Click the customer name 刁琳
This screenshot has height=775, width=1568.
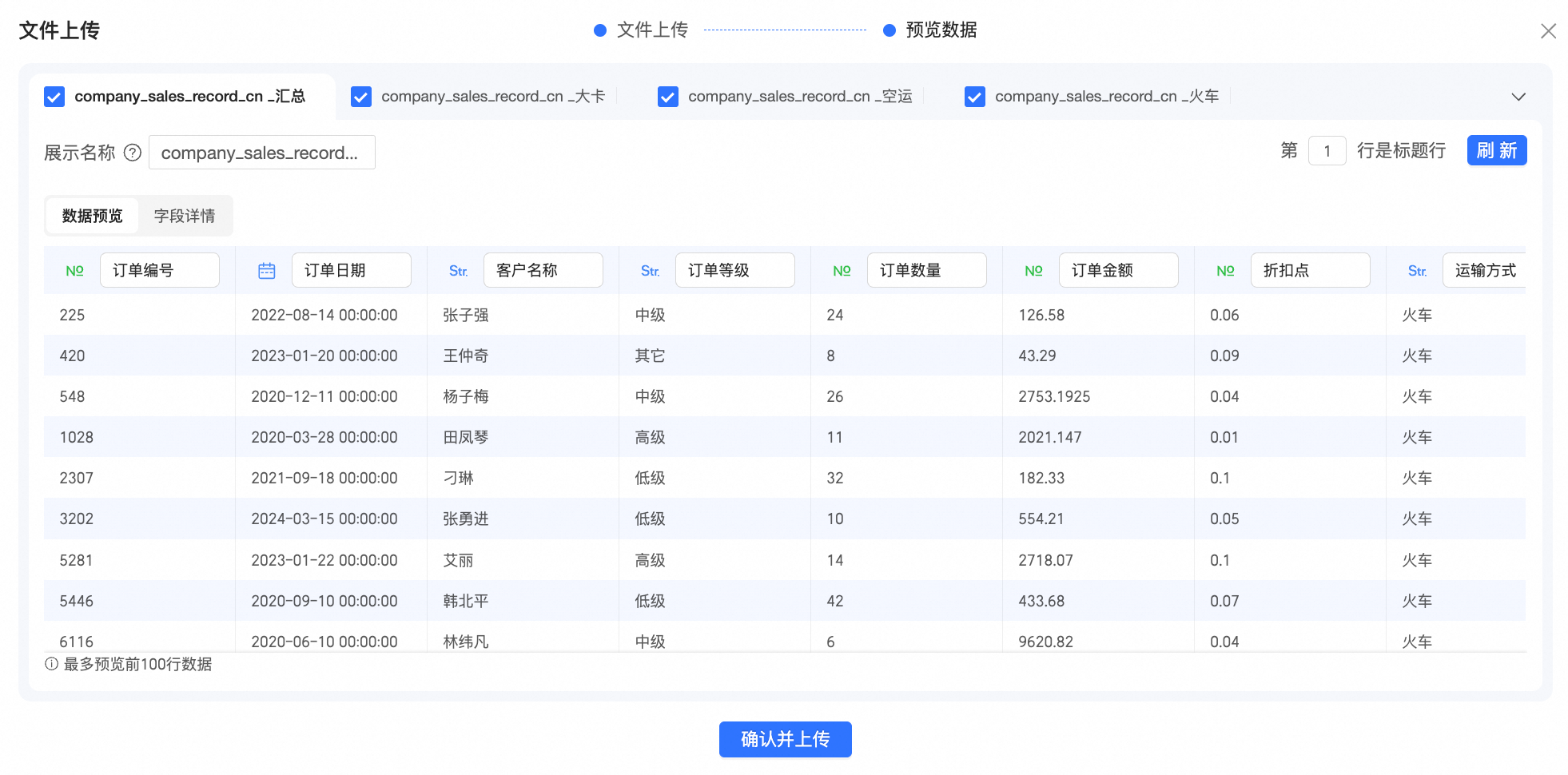[459, 478]
